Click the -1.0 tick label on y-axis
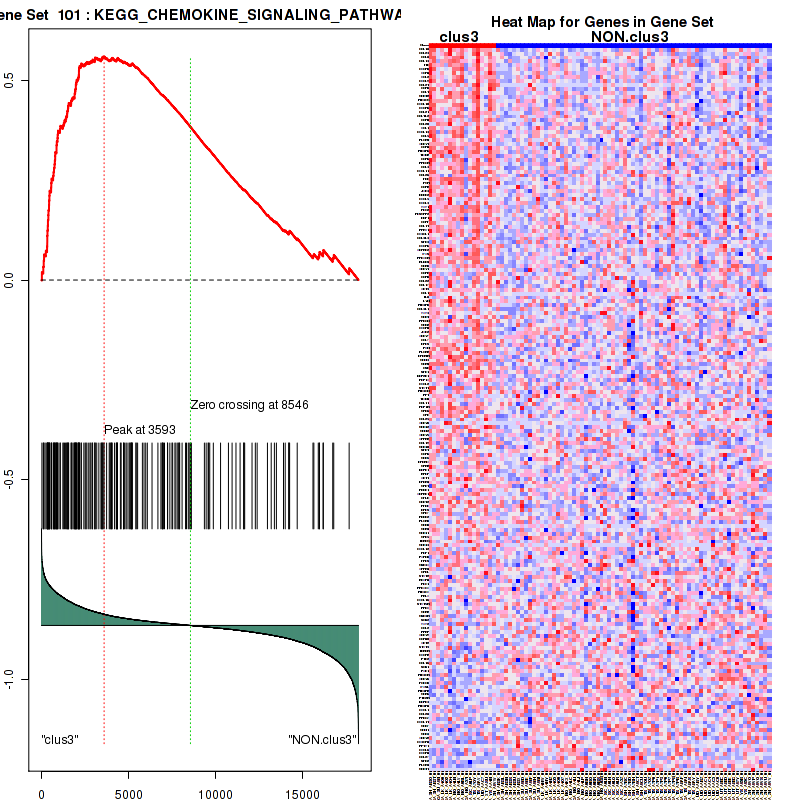Image resolution: width=800 pixels, height=800 pixels. coord(9,679)
